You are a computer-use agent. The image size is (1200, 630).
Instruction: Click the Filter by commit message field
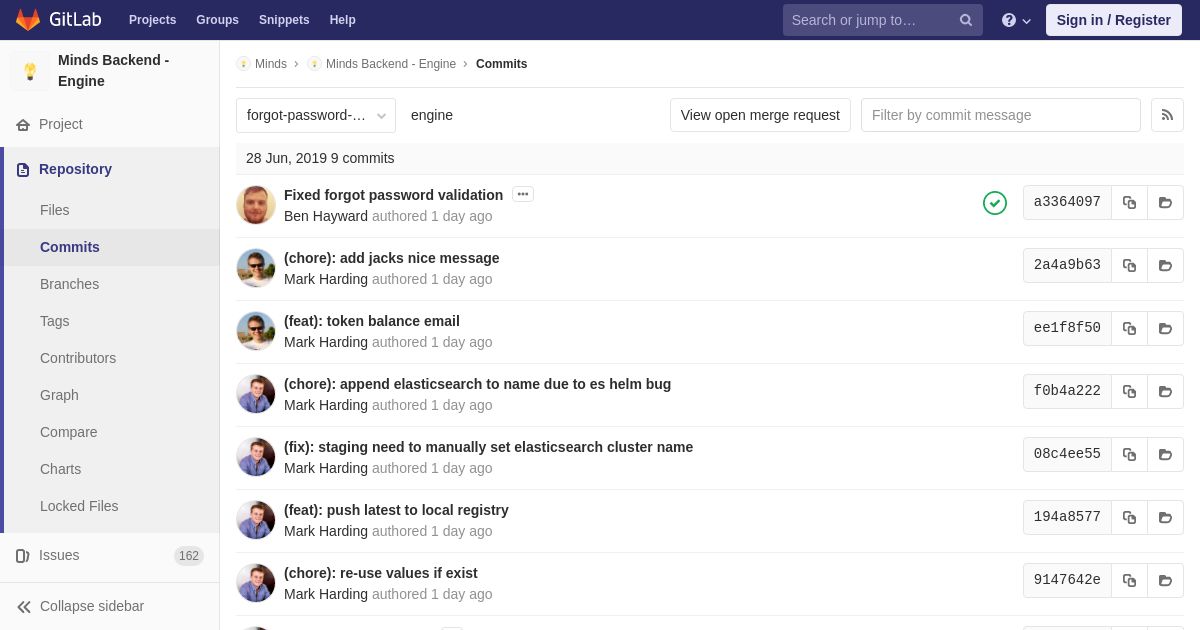1001,115
